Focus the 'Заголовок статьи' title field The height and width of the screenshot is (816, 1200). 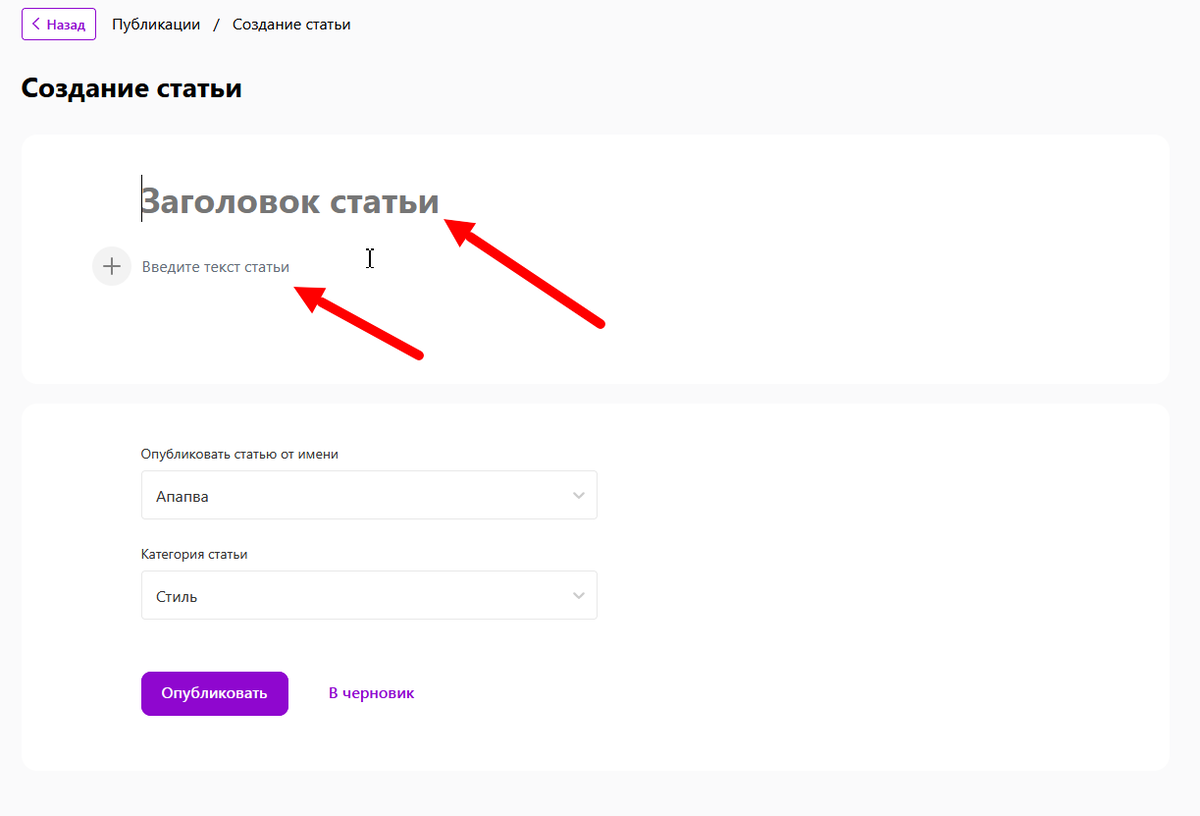290,201
